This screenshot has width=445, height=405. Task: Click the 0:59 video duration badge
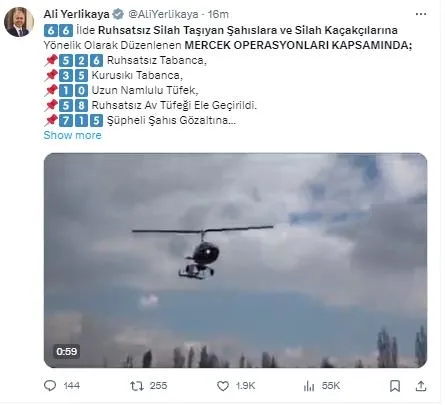point(67,351)
